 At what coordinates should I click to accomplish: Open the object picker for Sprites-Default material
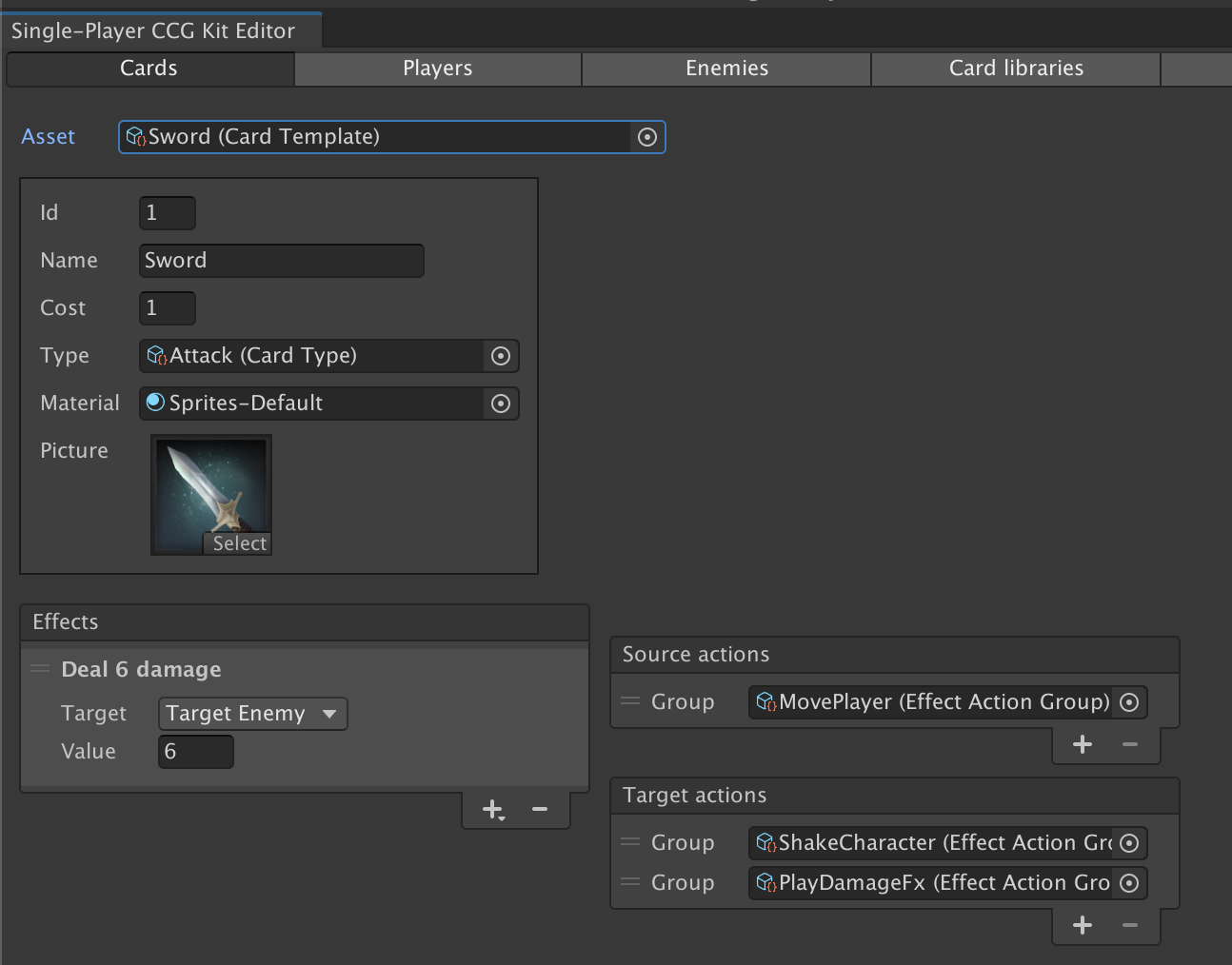501,404
